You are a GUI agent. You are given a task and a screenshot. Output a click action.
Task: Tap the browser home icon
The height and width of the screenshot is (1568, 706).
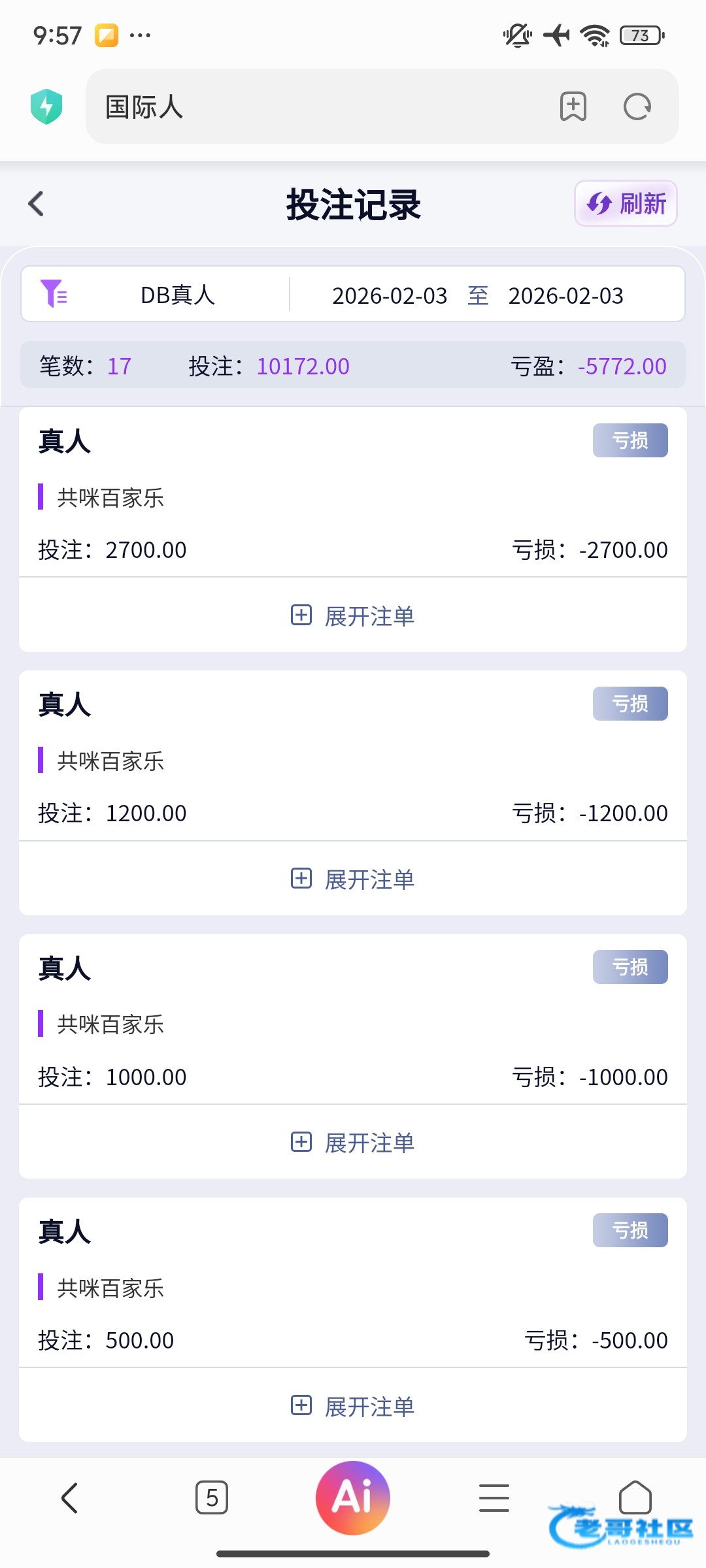(635, 1497)
